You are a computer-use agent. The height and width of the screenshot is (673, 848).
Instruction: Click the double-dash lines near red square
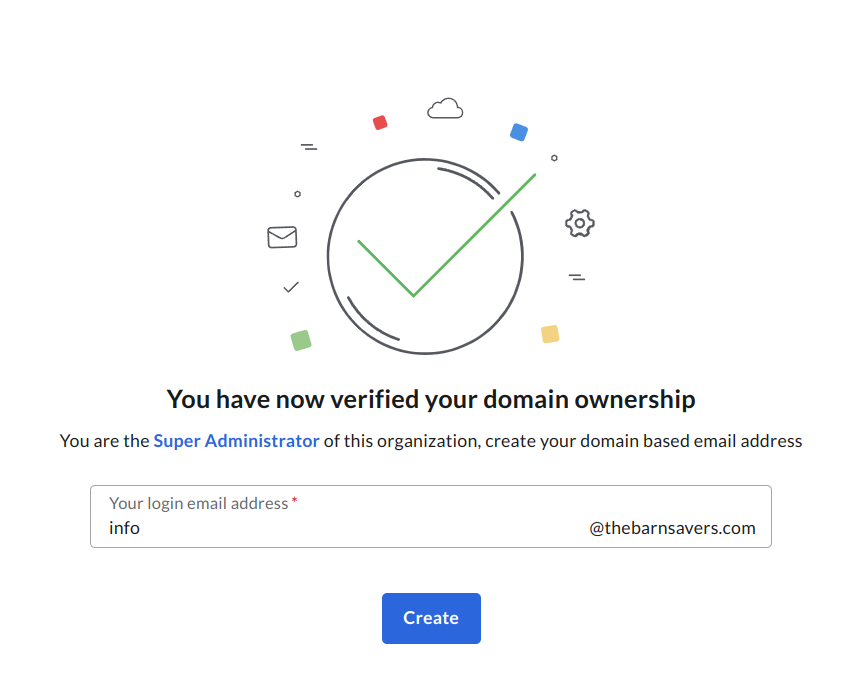(309, 147)
